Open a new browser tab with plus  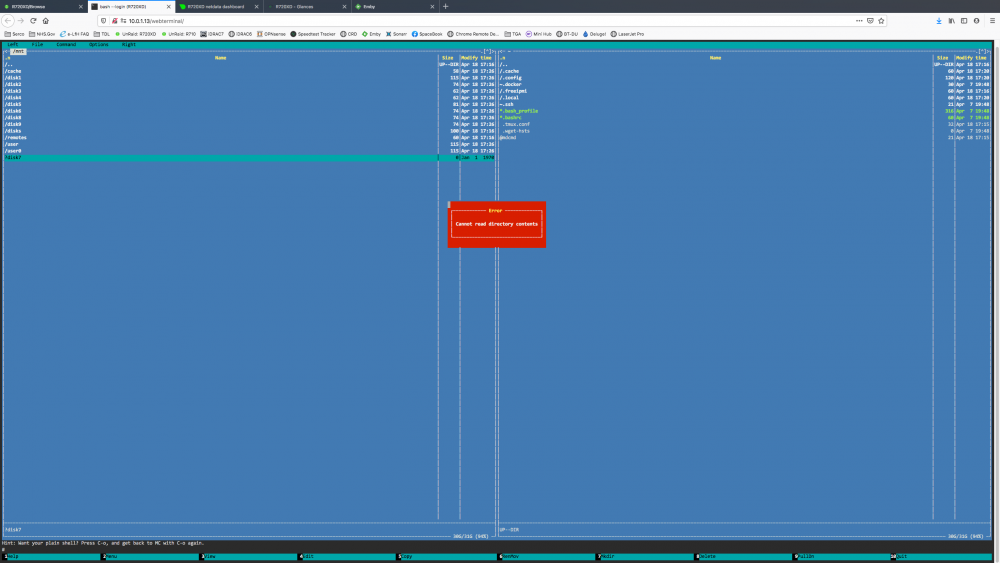[445, 6]
